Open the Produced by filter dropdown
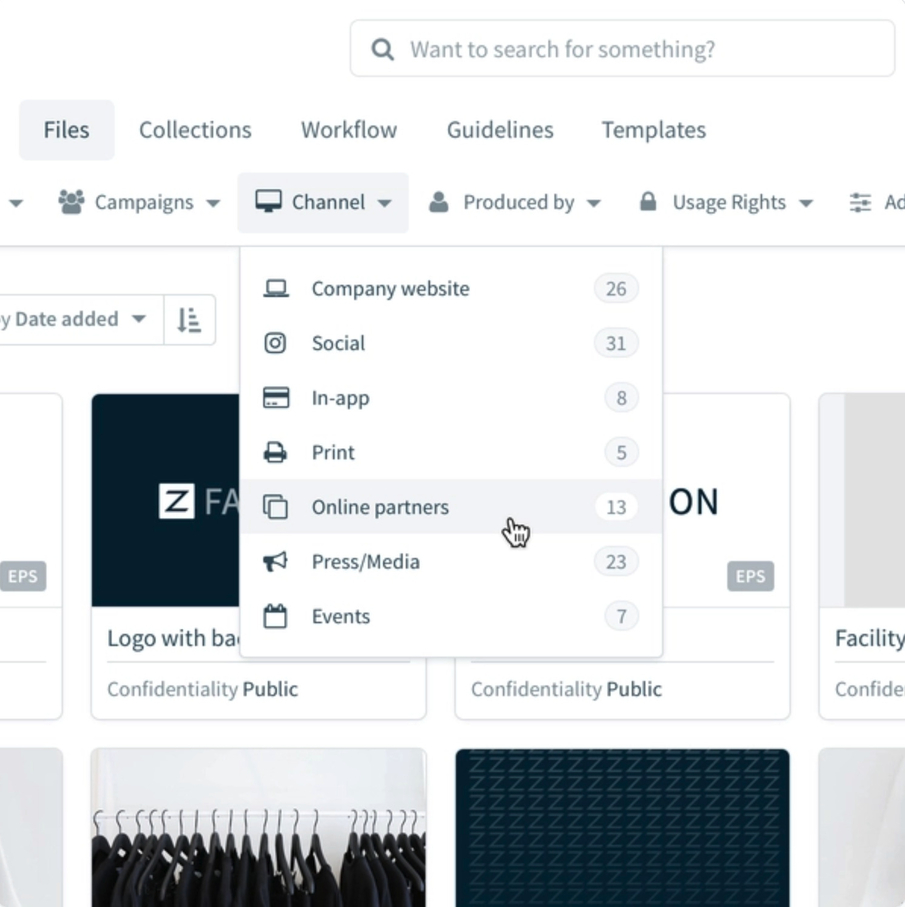Image resolution: width=905 pixels, height=907 pixels. coord(515,202)
